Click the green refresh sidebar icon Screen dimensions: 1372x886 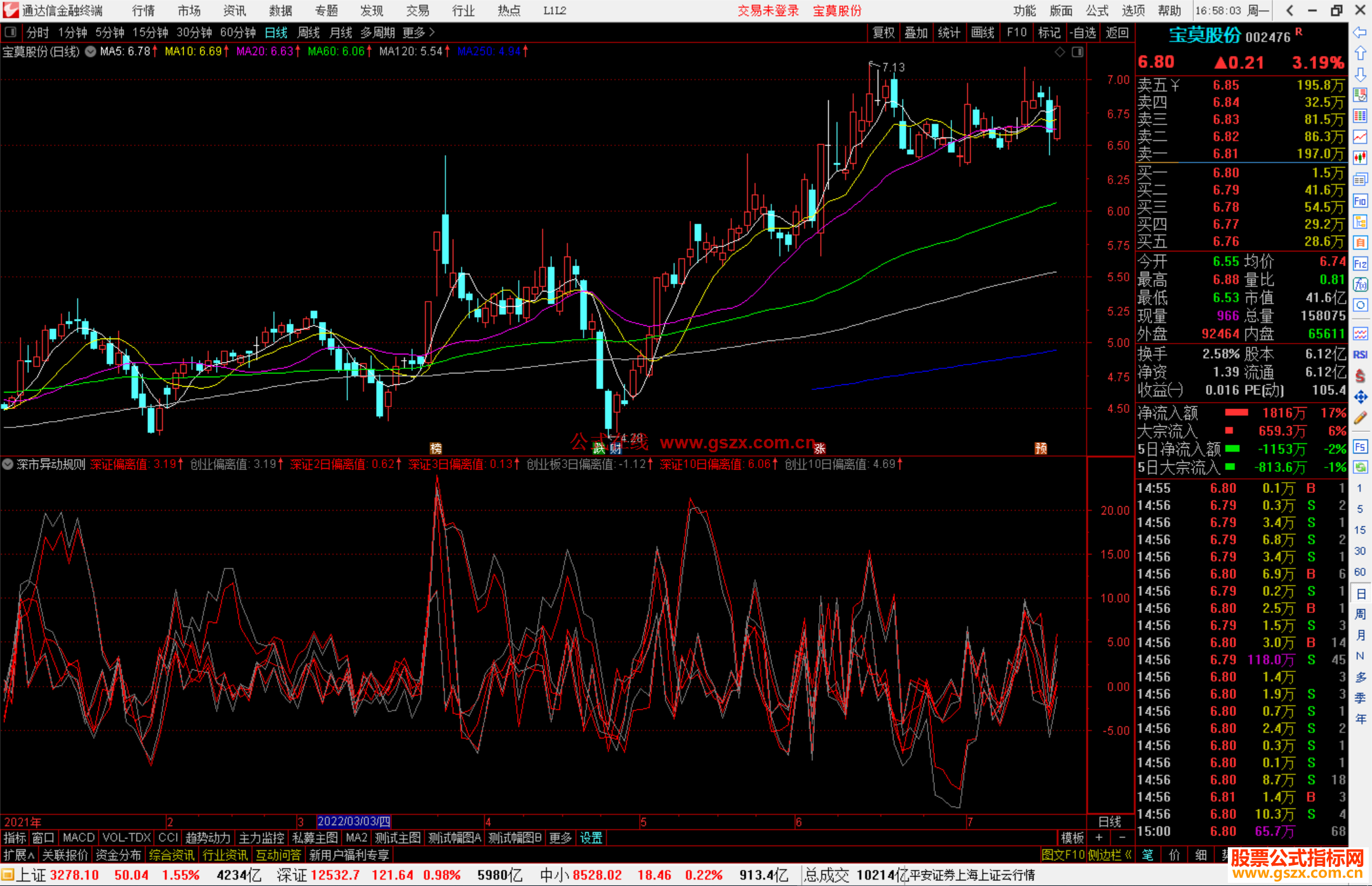pos(1360,467)
